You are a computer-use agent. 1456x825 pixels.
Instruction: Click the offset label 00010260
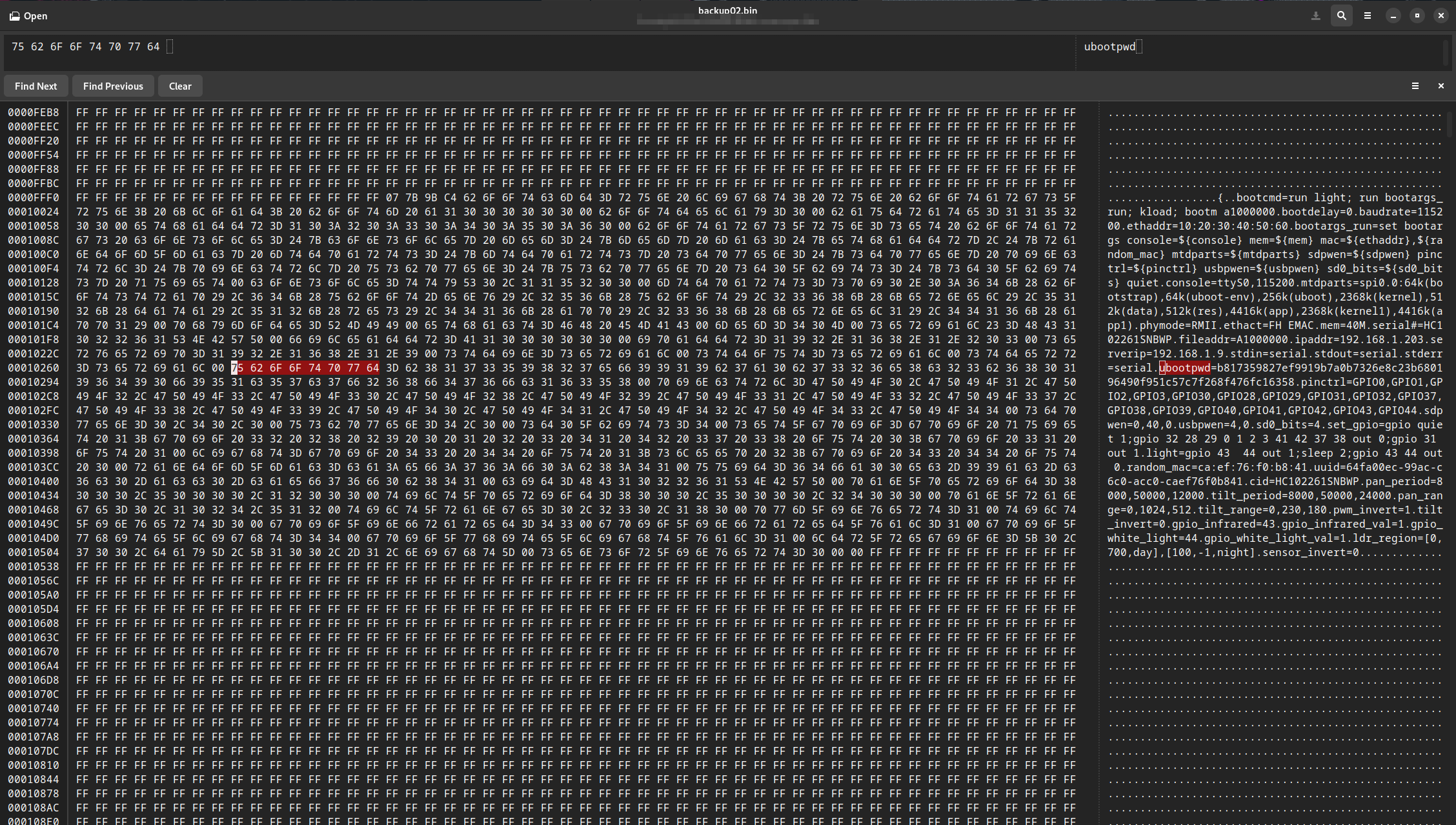pos(34,368)
